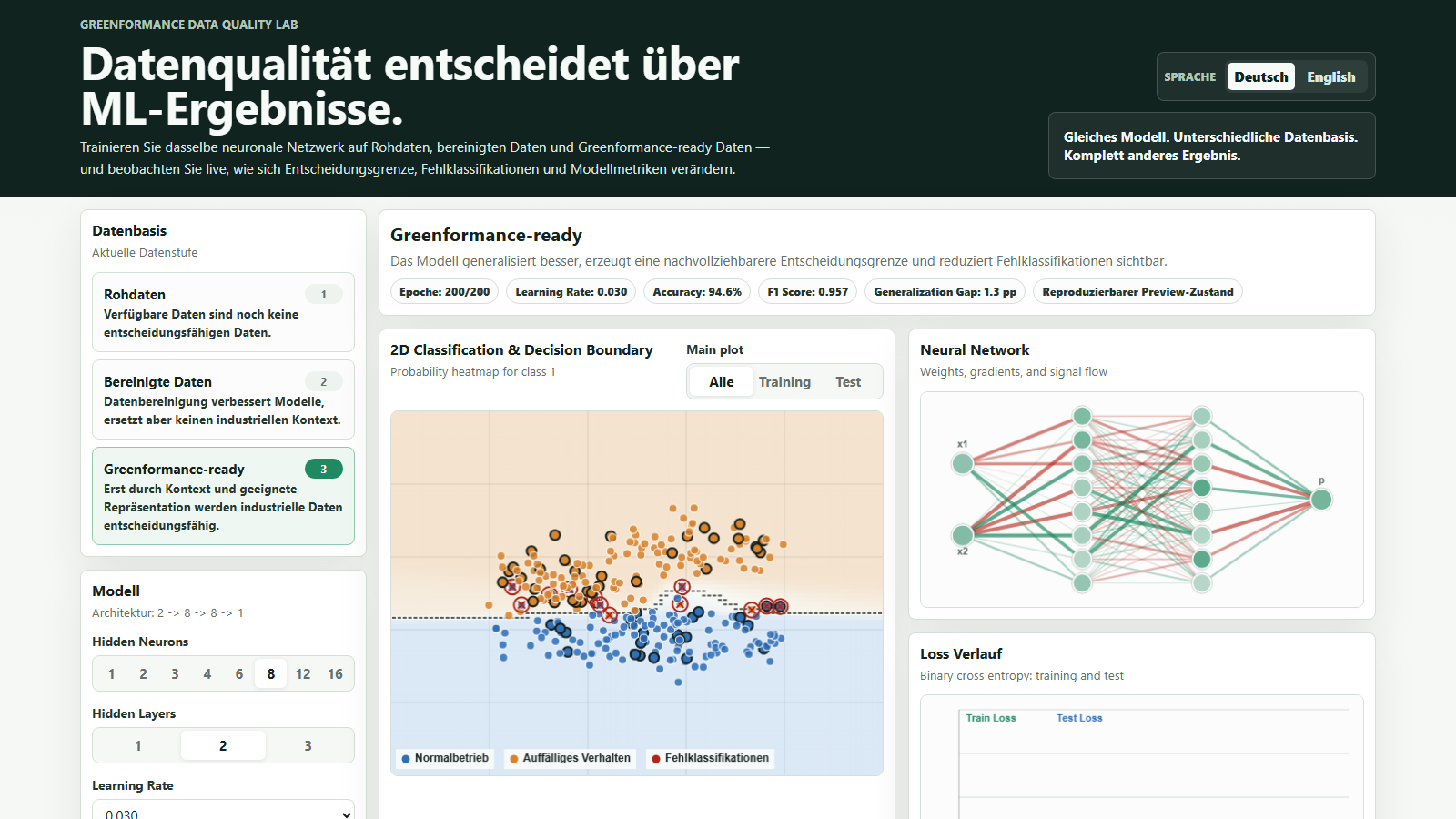Set hidden neurons to 6
This screenshot has height=819, width=1456.
(239, 673)
